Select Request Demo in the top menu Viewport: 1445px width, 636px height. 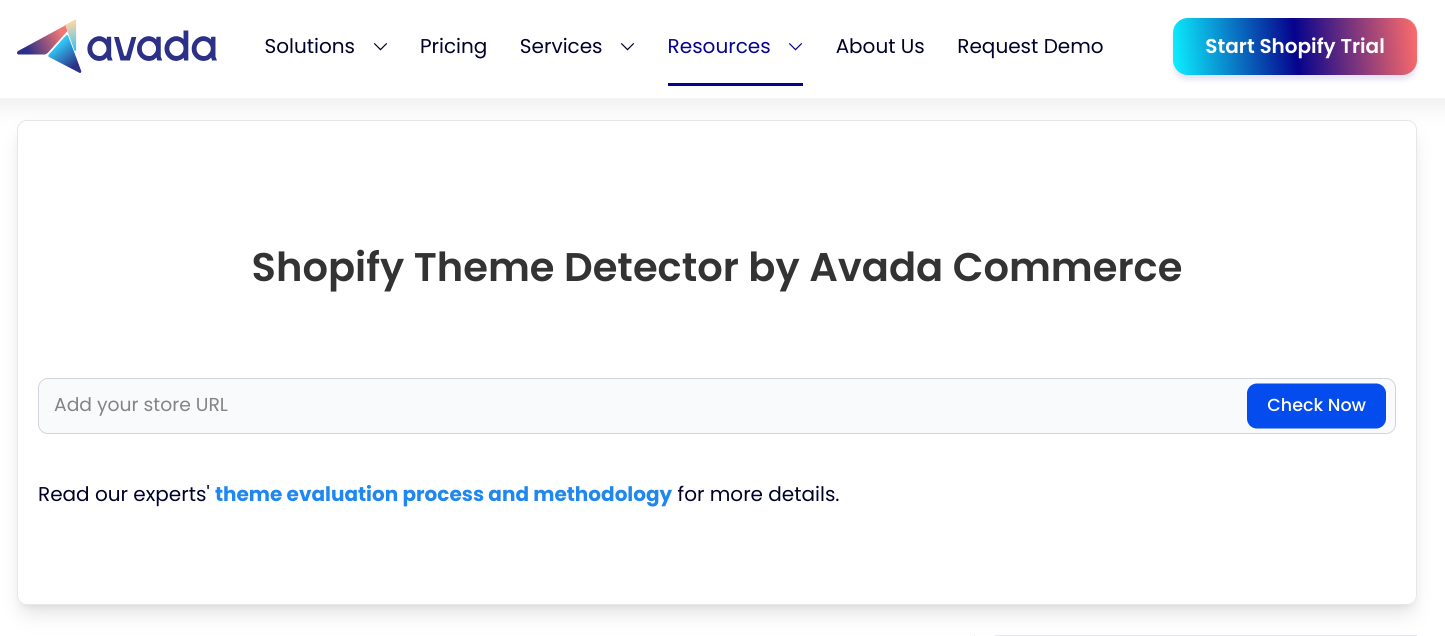tap(1030, 46)
